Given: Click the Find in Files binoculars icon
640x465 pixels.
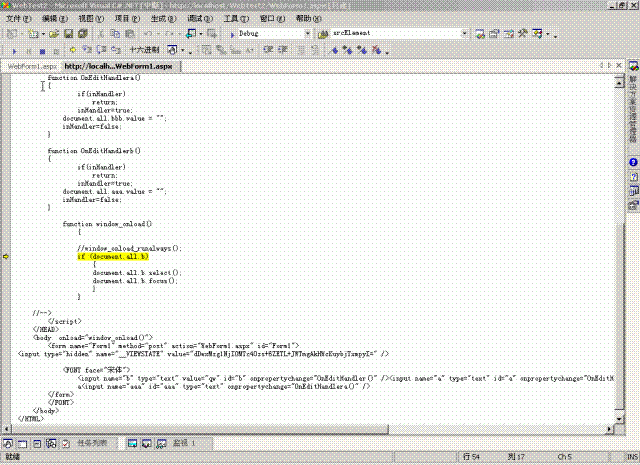Looking at the screenshot, I should [x=323, y=34].
